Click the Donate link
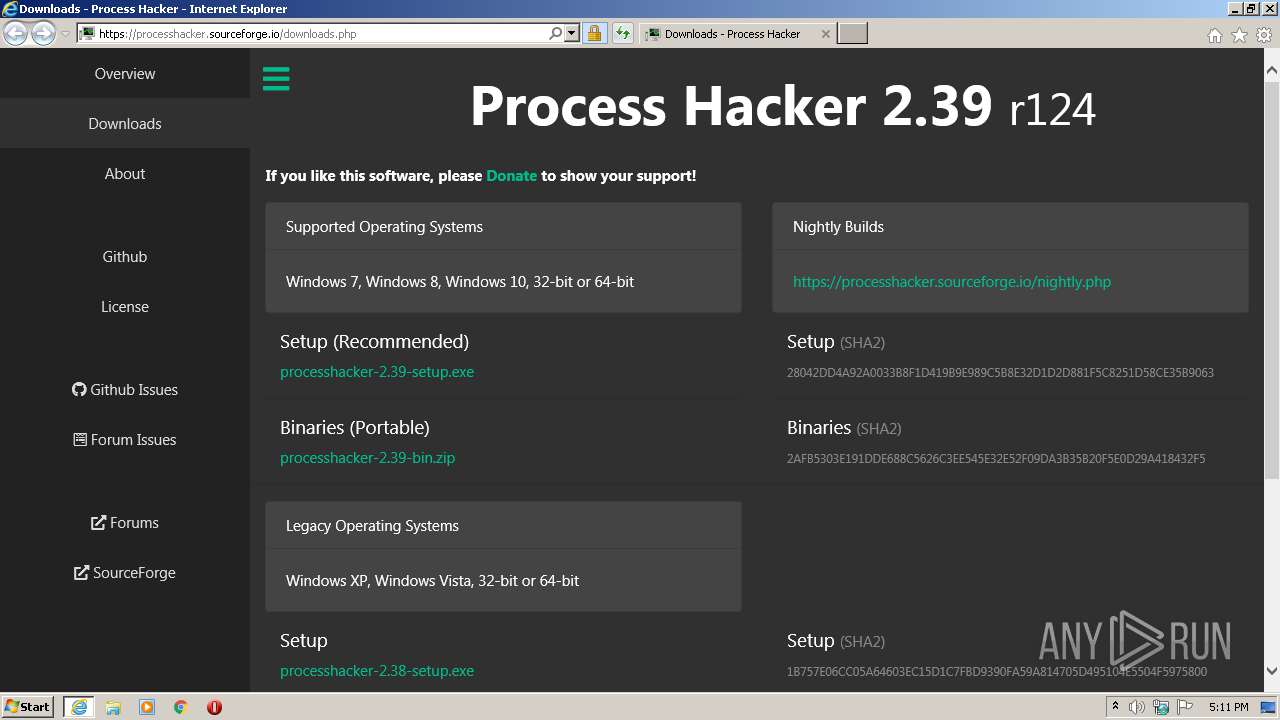 [x=511, y=175]
